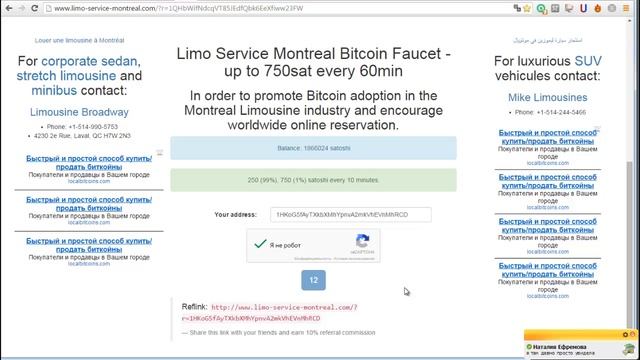
Task: Open the second left-column bitcoin ad link
Action: (x=89, y=204)
